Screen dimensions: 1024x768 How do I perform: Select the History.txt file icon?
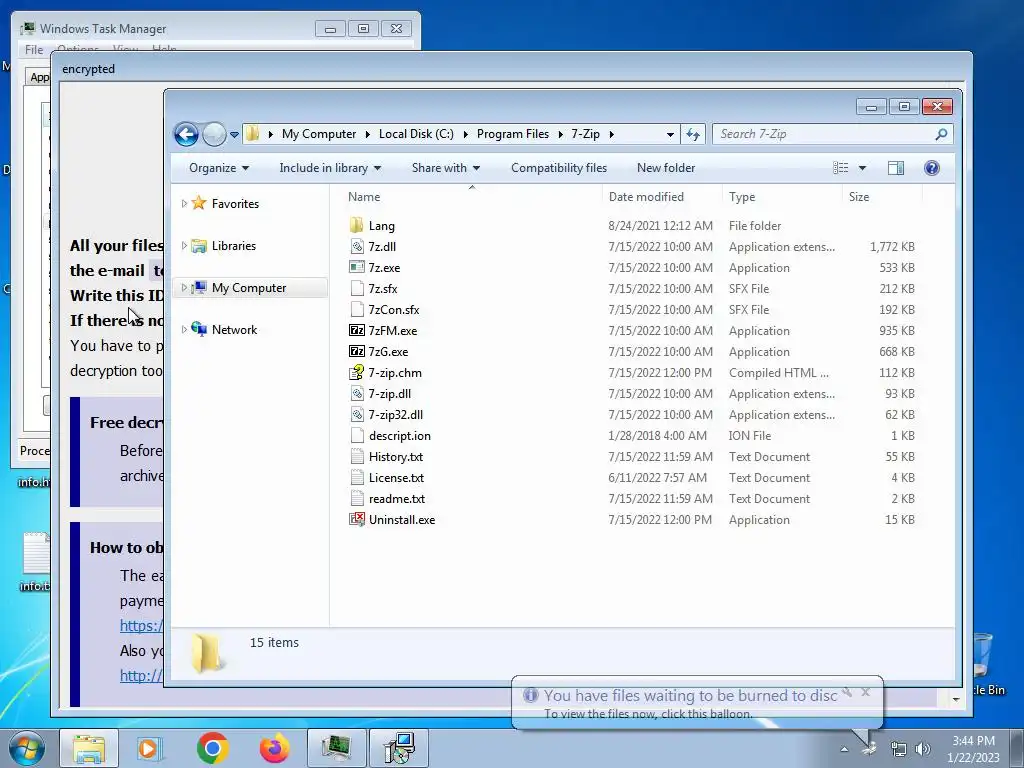tap(357, 456)
